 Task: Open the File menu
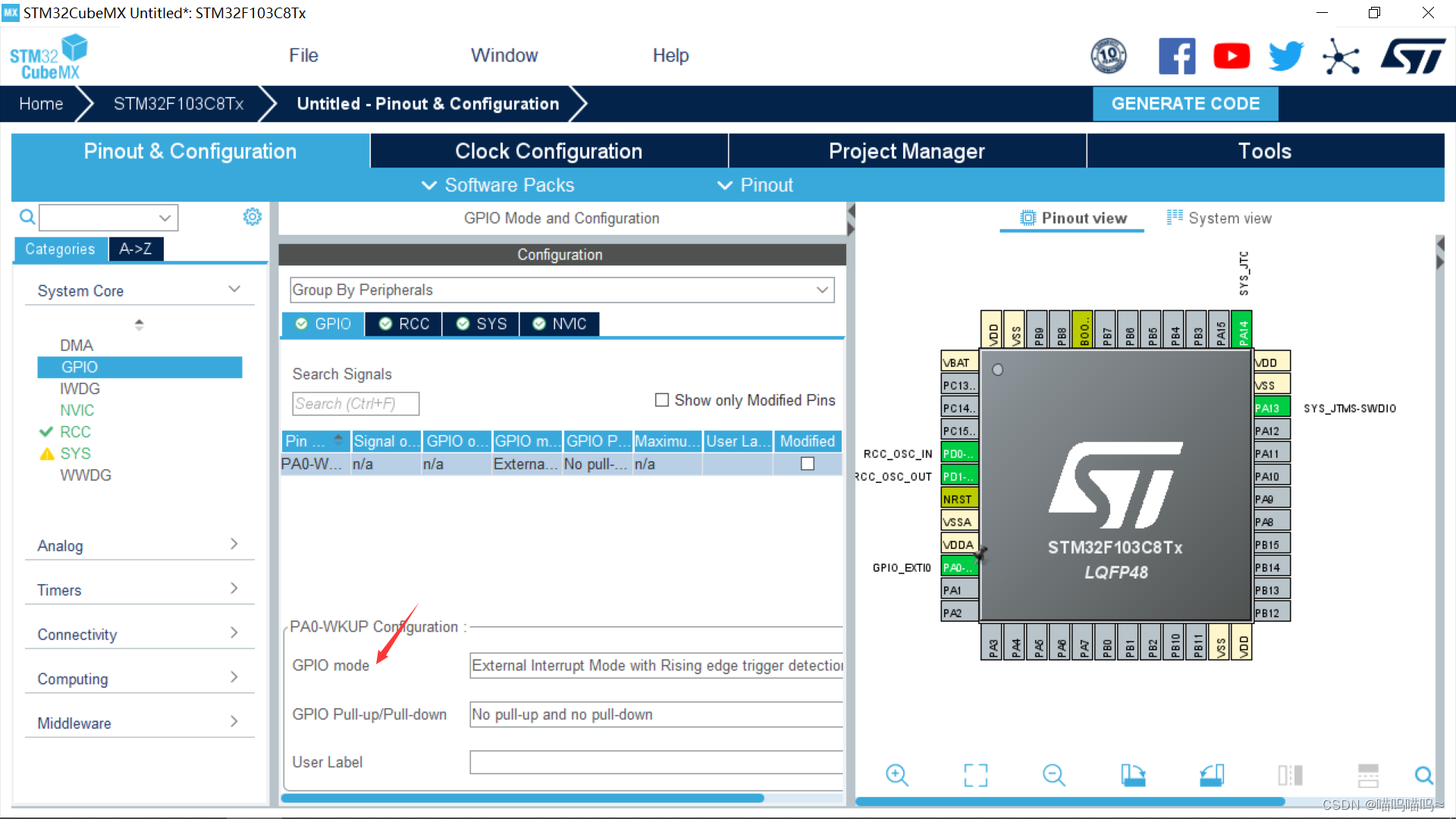tap(303, 55)
